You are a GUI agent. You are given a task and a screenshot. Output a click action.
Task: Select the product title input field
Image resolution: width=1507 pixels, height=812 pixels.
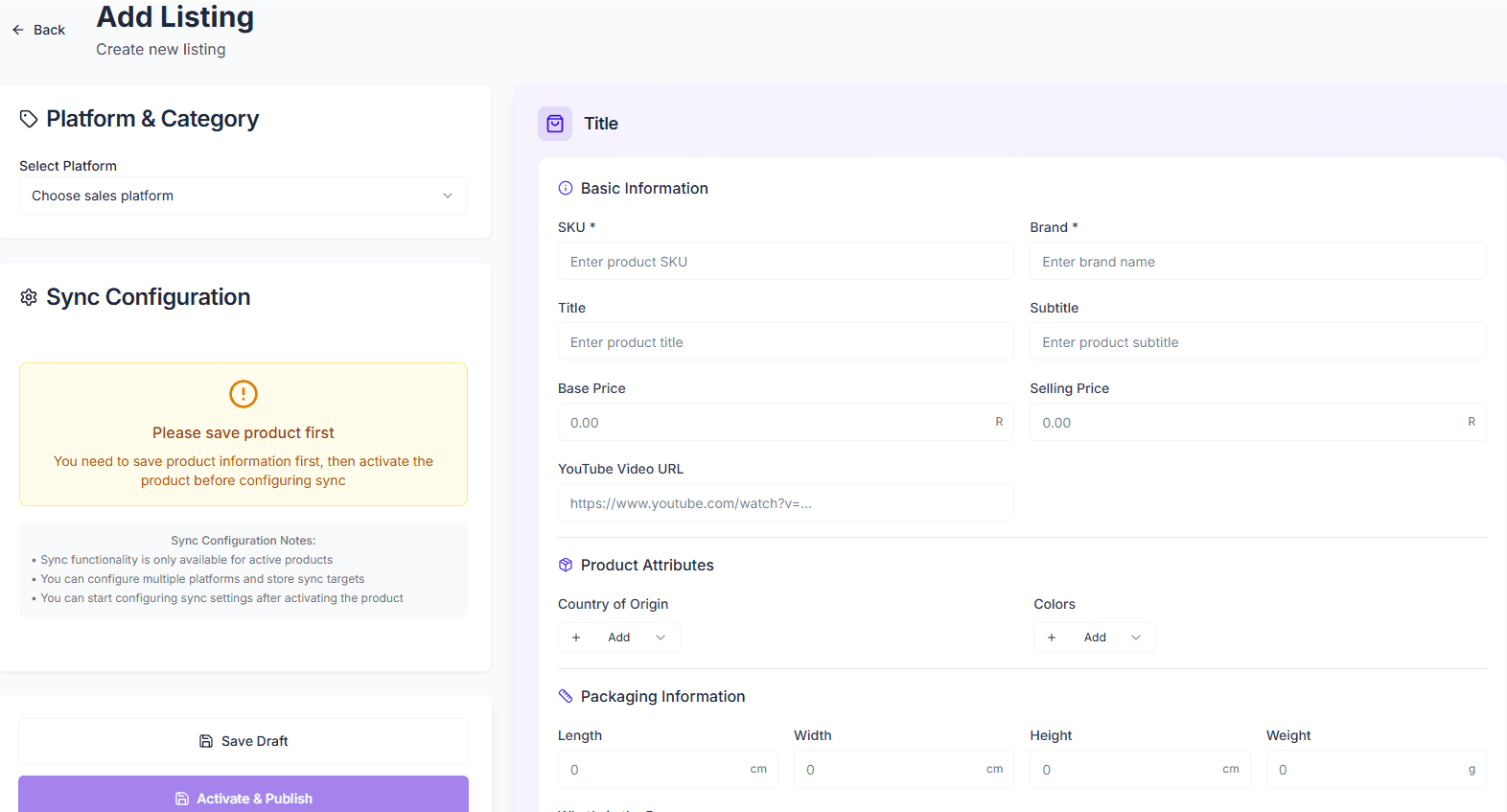[x=785, y=342]
